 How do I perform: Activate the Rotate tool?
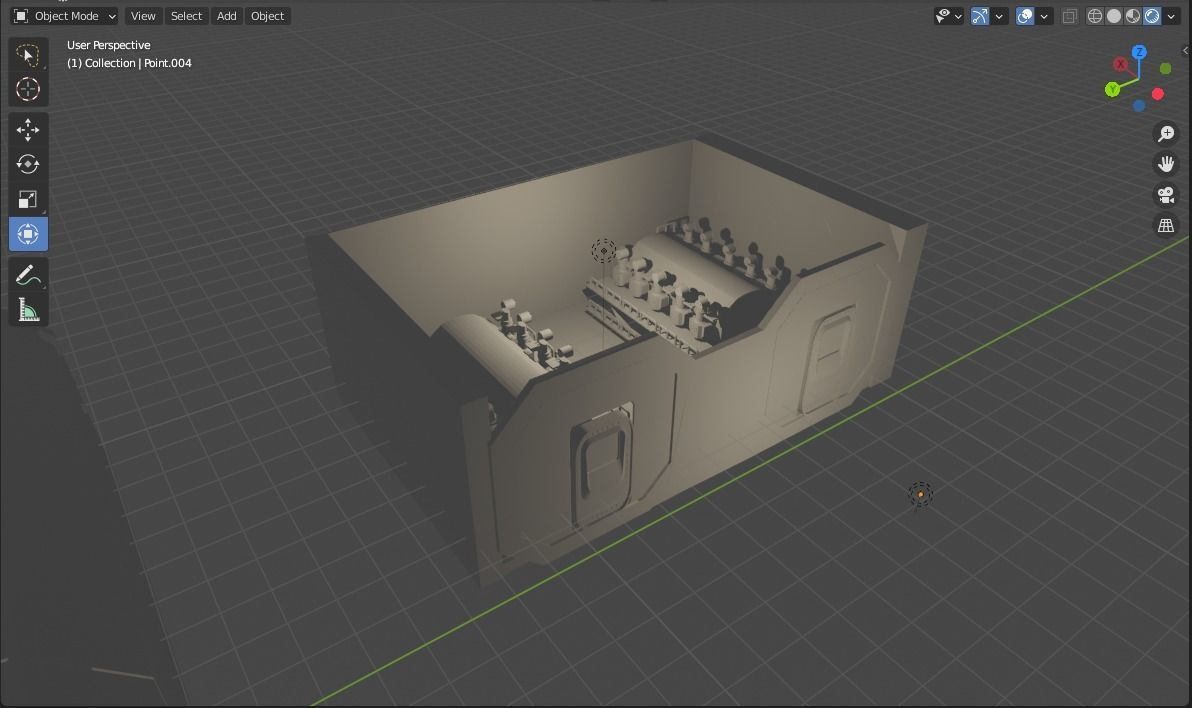tap(28, 164)
